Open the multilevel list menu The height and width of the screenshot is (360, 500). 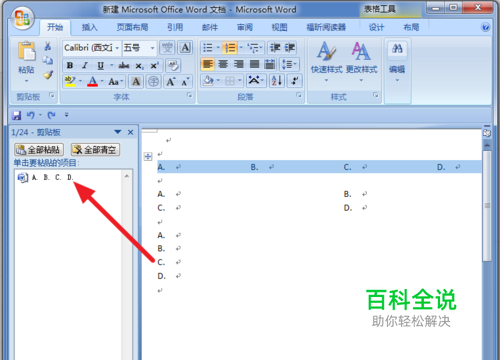coord(255,48)
